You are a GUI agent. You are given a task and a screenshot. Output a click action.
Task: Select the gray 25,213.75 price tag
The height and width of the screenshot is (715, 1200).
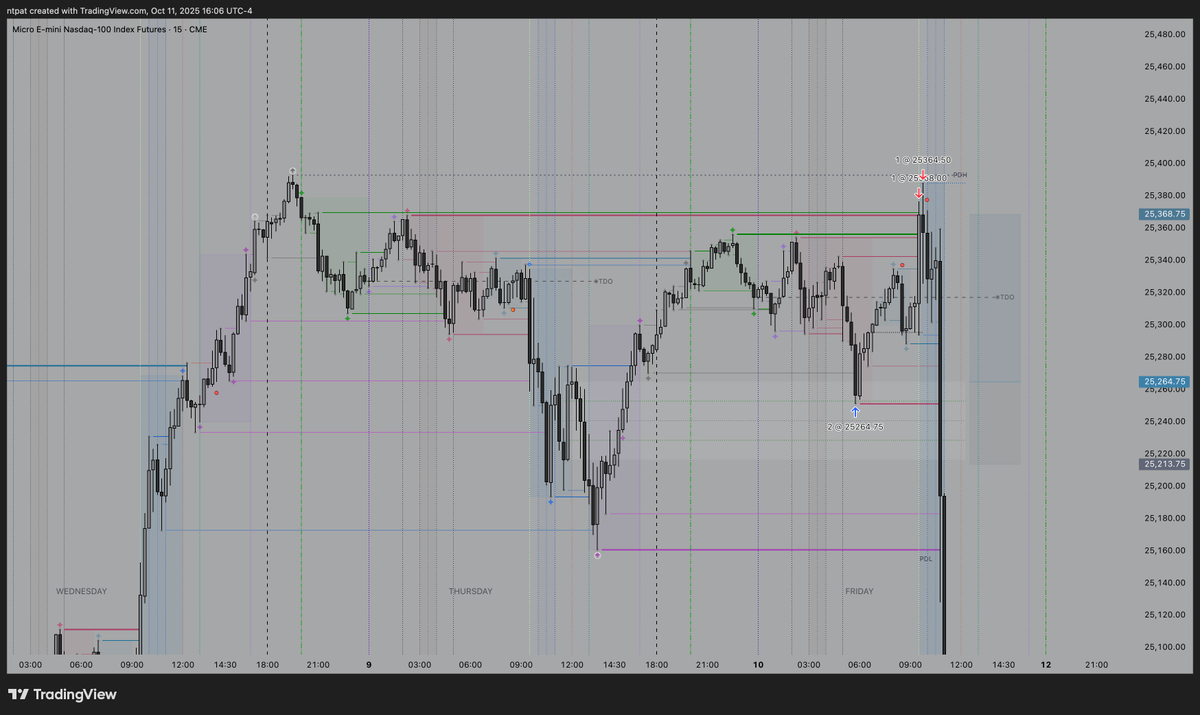[x=1164, y=464]
